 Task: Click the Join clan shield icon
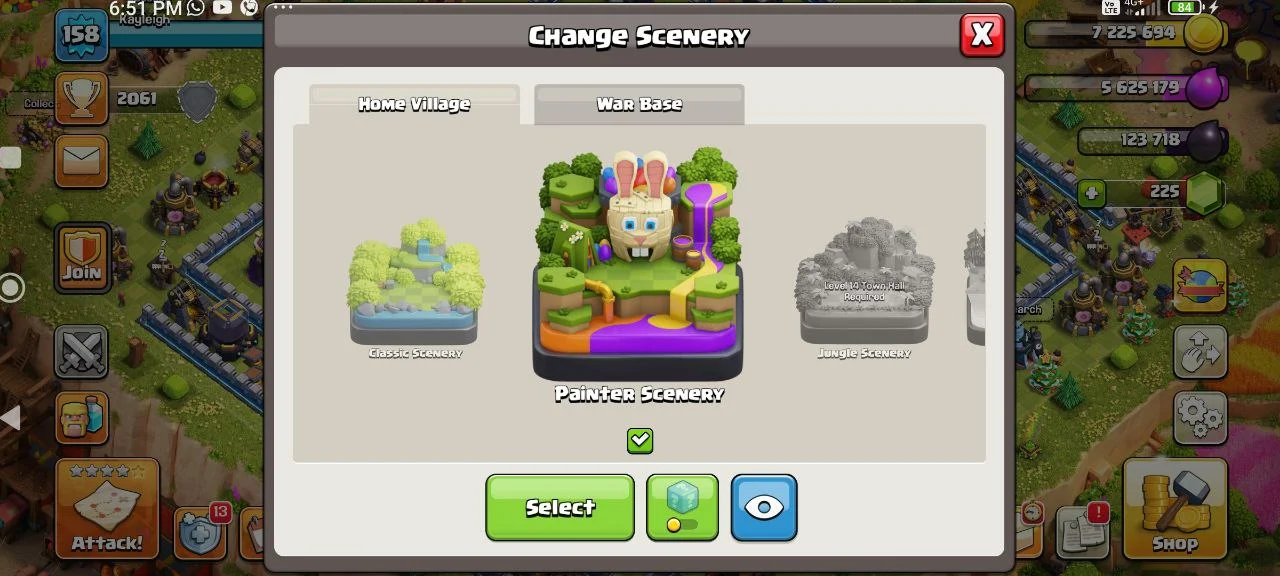point(81,257)
